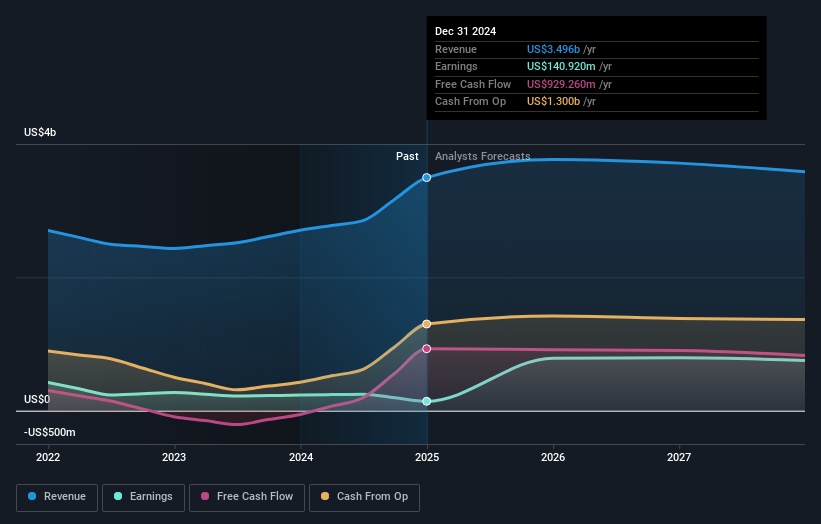Click the US$140.920m earnings value
821x524 pixels.
tap(561, 66)
